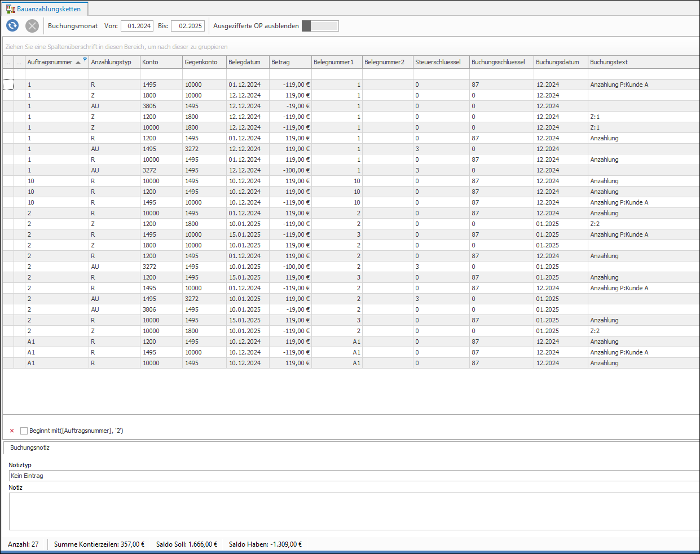Click 'Anzahlung F:Kunde A' in the Auftragsnummer A1 row
The image size is (700, 554).
tap(619, 352)
